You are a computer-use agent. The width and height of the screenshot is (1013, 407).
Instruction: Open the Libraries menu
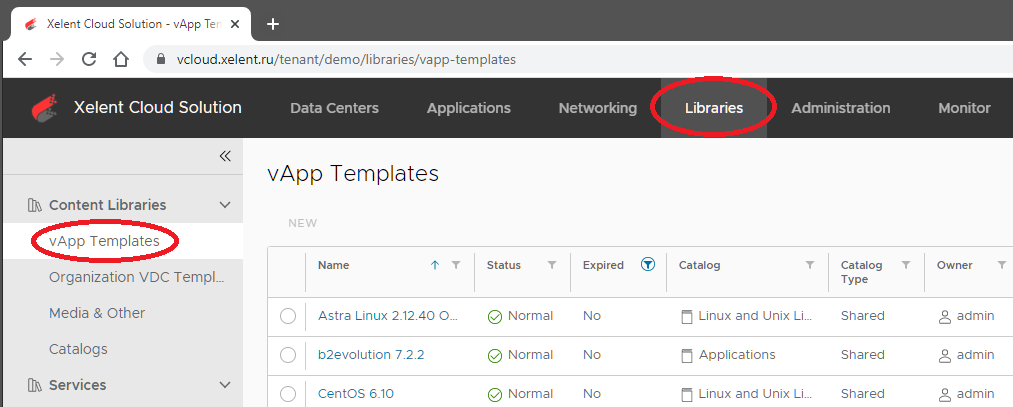(714, 108)
